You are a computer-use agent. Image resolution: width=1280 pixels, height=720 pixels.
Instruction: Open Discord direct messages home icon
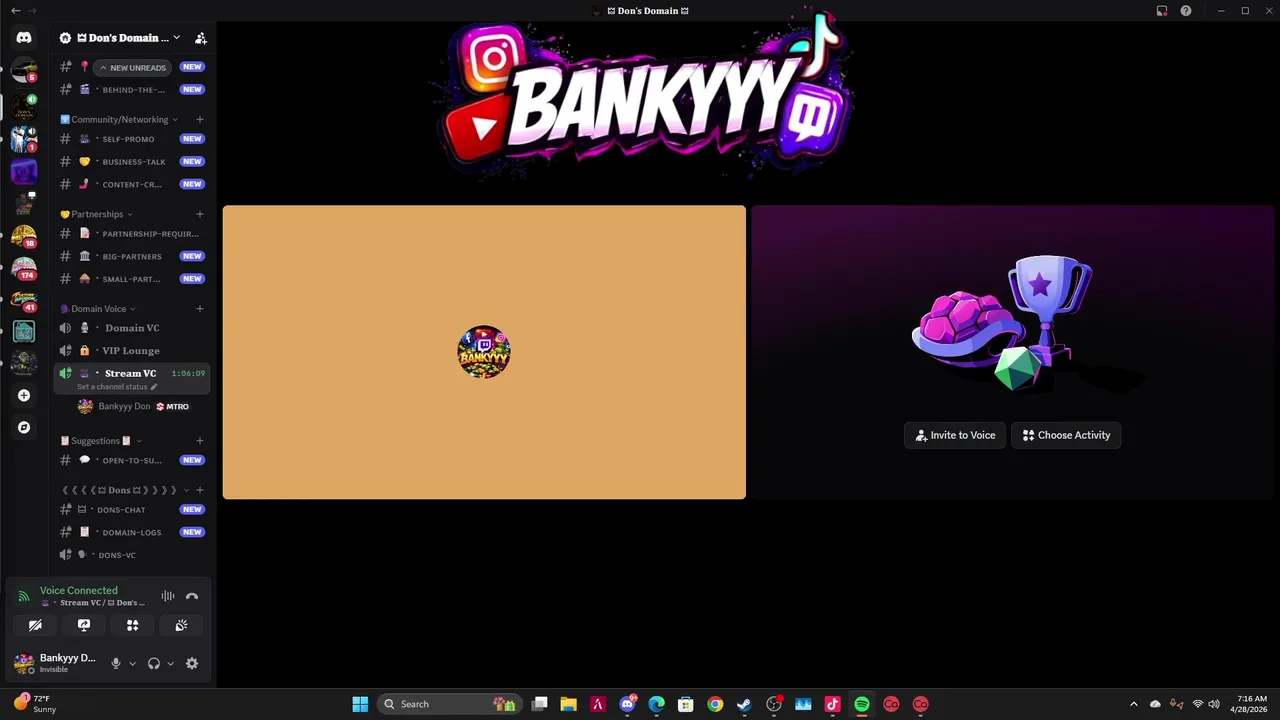click(24, 38)
